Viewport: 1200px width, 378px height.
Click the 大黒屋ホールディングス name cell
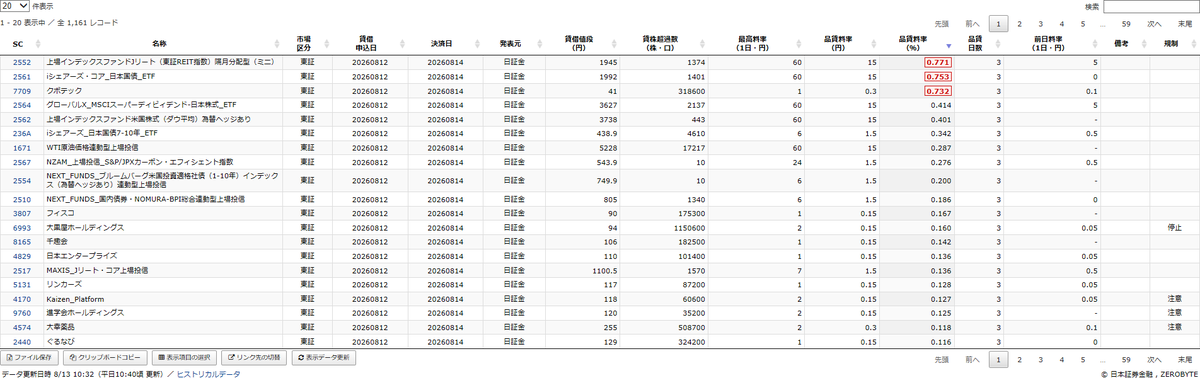[x=163, y=228]
